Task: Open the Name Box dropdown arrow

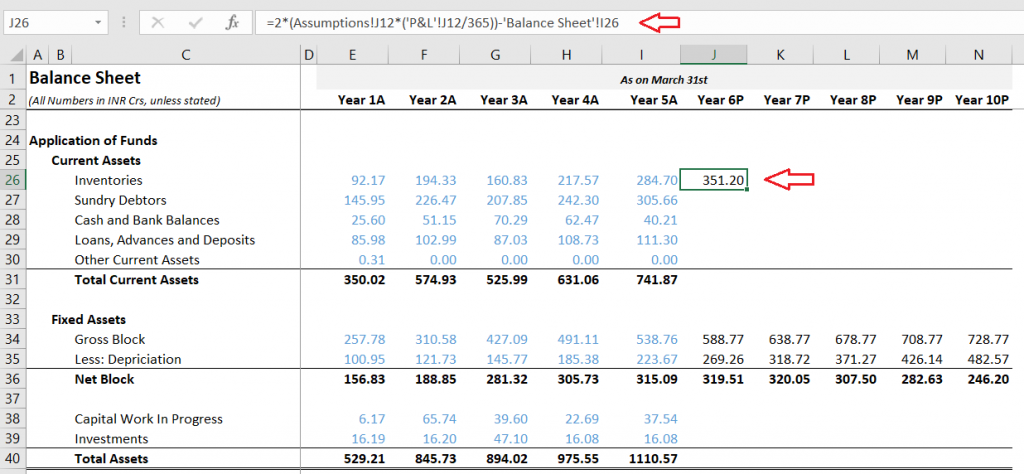Action: coord(97,21)
